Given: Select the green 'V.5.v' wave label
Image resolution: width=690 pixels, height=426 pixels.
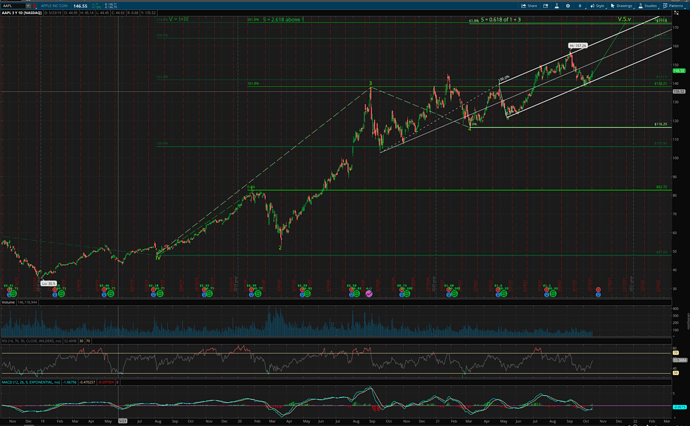Looking at the screenshot, I should [x=624, y=19].
